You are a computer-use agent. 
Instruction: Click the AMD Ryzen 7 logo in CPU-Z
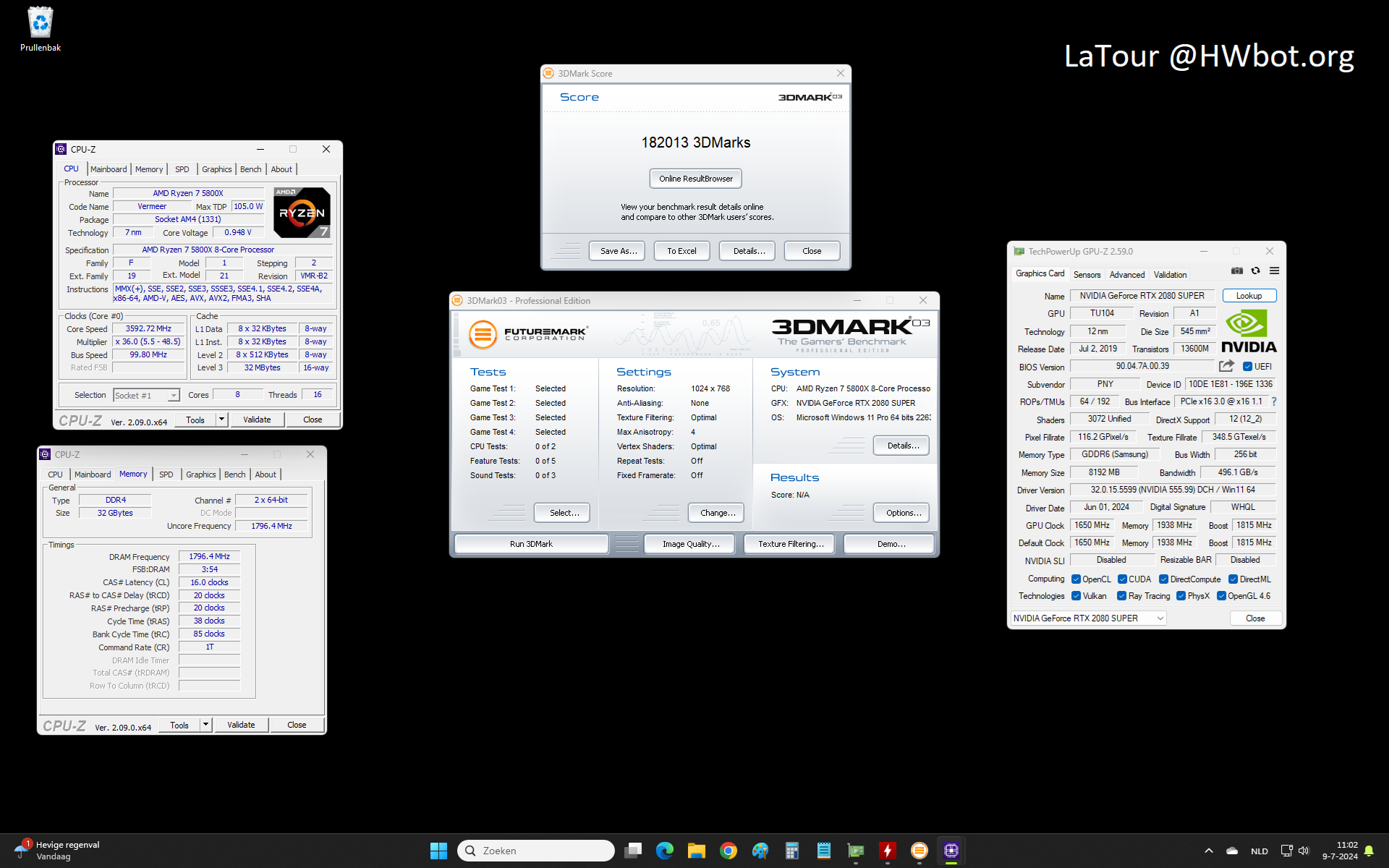pyautogui.click(x=302, y=213)
